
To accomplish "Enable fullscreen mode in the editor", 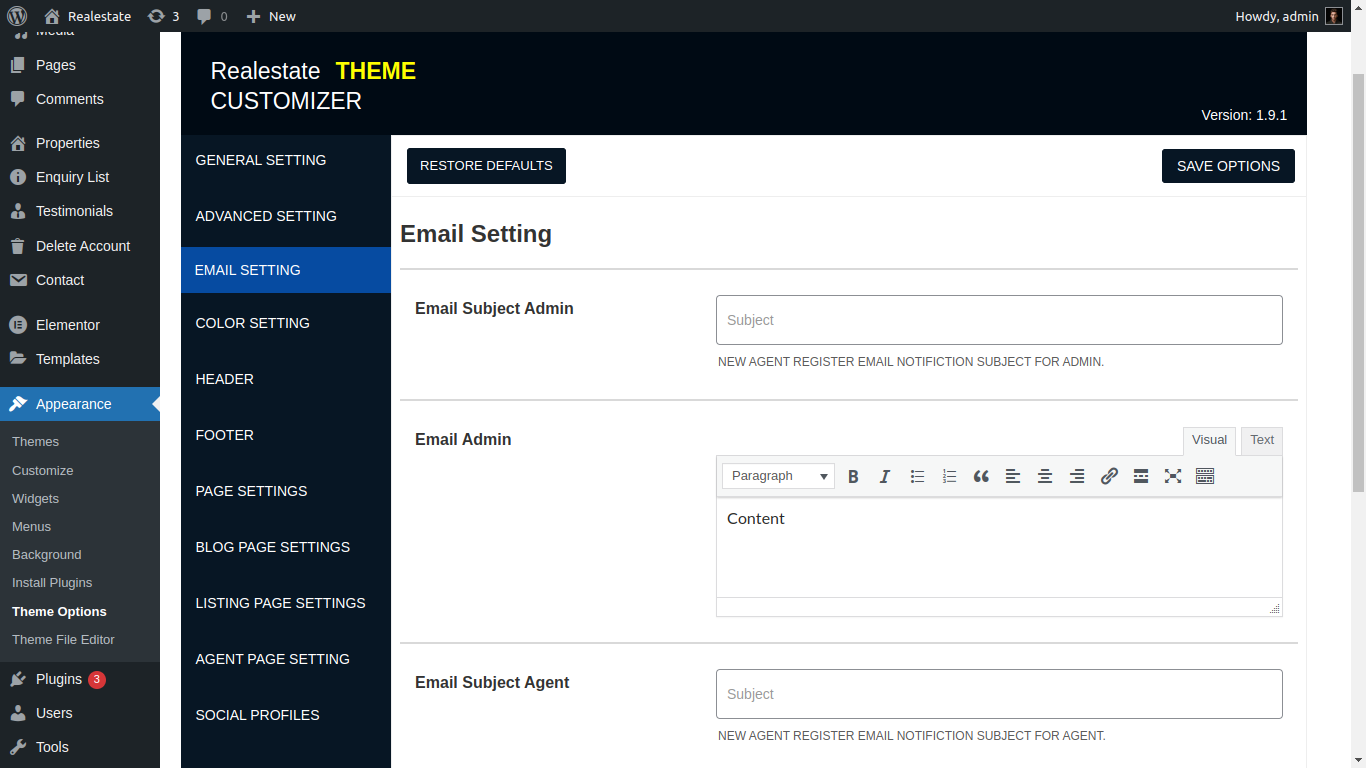I will click(1173, 476).
